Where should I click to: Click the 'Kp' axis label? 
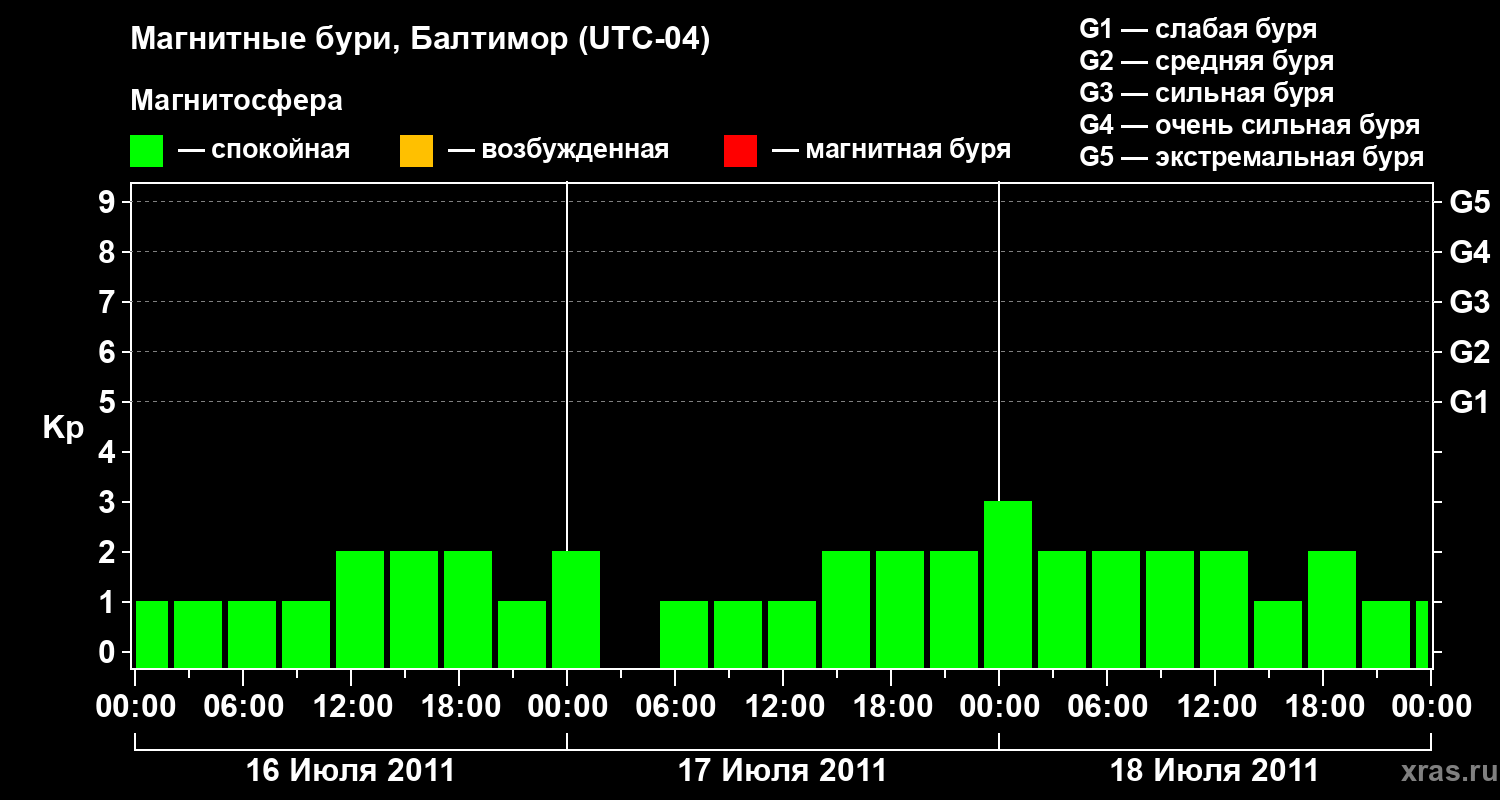(62, 428)
